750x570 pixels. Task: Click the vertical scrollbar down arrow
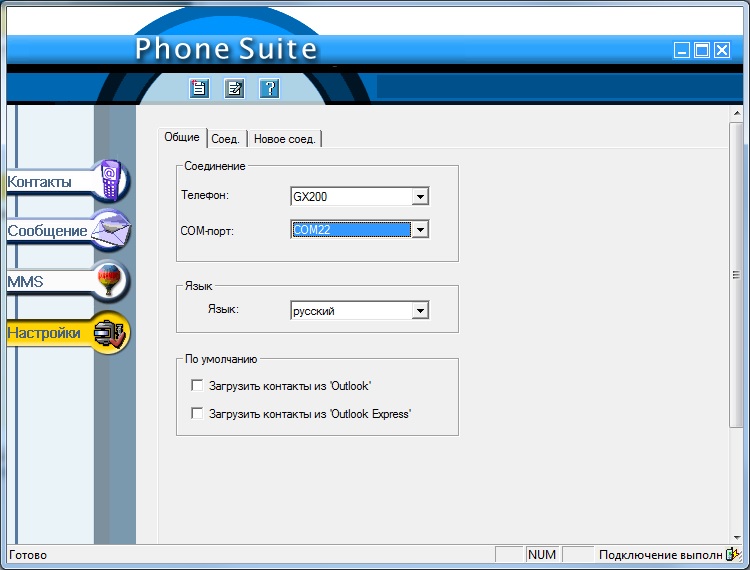tap(736, 537)
